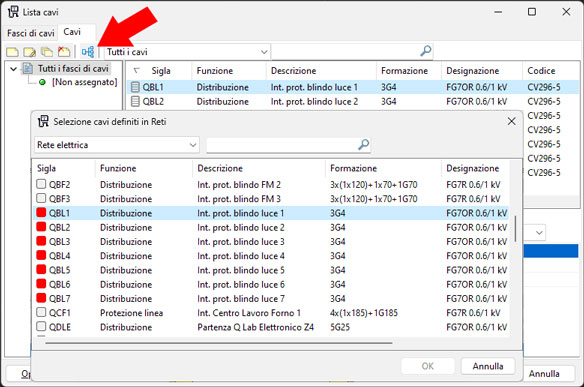Click the duplicate cable icon
This screenshot has width=584, height=387.
pyautogui.click(x=47, y=52)
